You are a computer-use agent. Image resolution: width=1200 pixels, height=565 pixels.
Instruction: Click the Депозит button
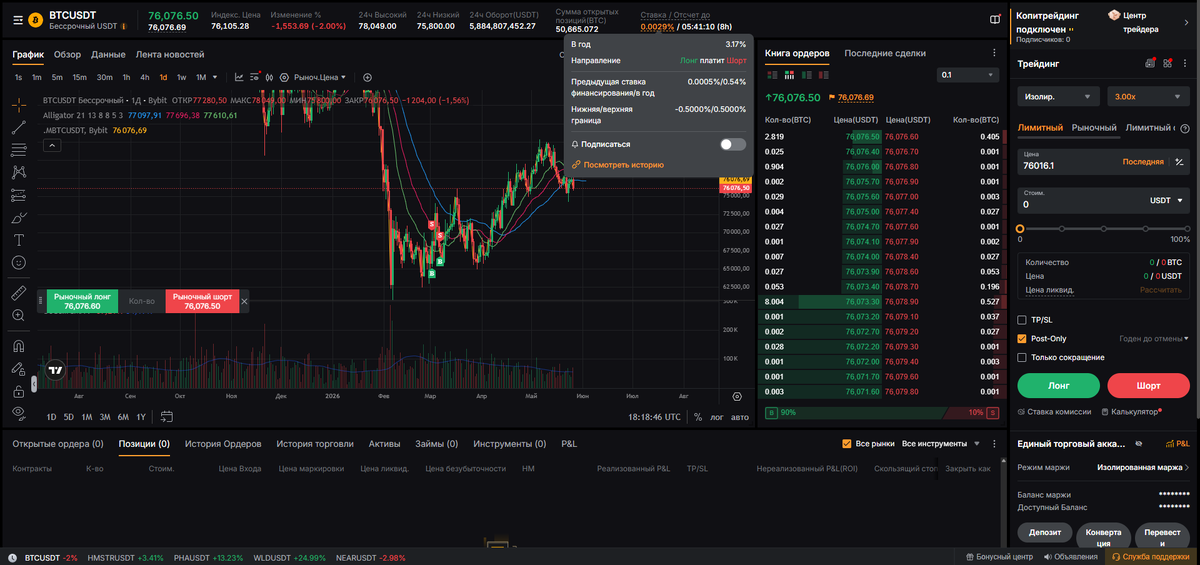pyautogui.click(x=1045, y=532)
